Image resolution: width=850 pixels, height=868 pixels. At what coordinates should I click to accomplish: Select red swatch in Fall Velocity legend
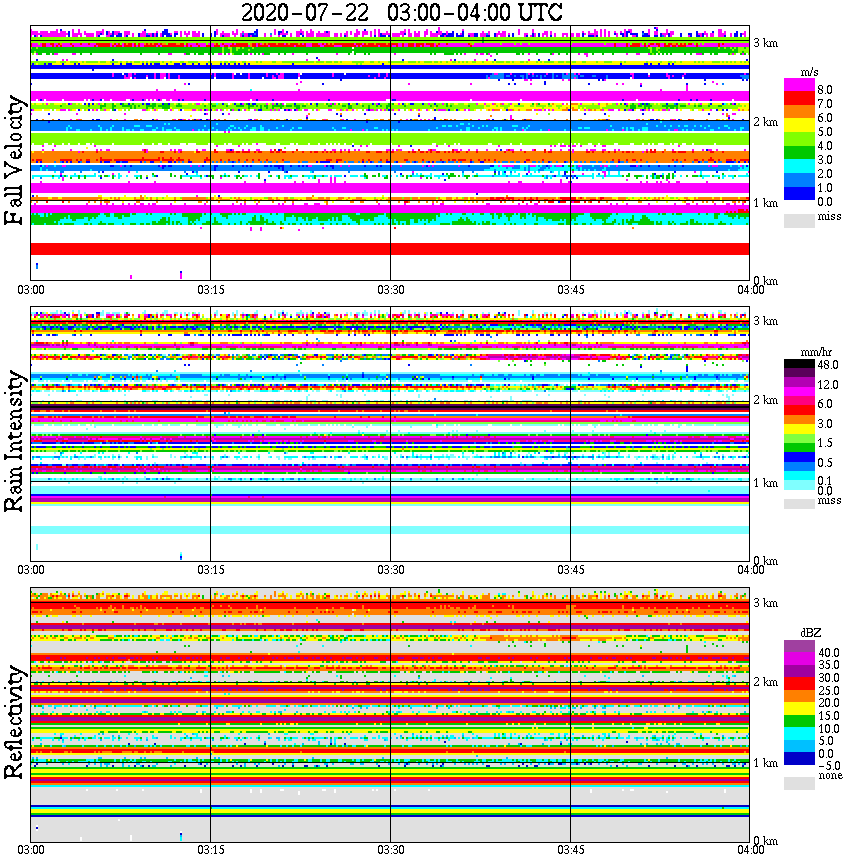pos(799,99)
